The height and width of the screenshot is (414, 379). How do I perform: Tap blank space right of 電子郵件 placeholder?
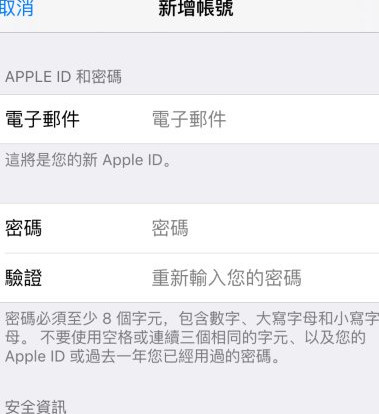click(x=302, y=119)
